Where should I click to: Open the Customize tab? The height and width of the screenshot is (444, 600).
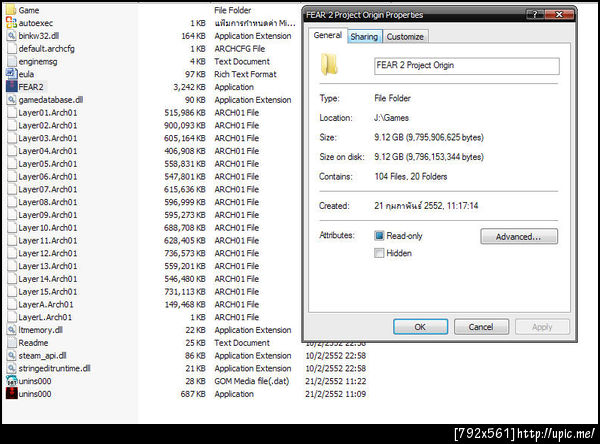[x=405, y=37]
